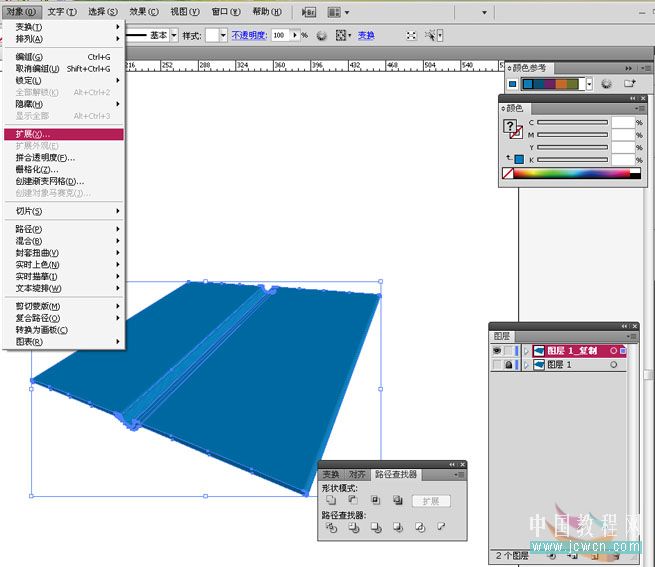Open 路径(P) submenu
This screenshot has width=655, height=567.
(64, 229)
